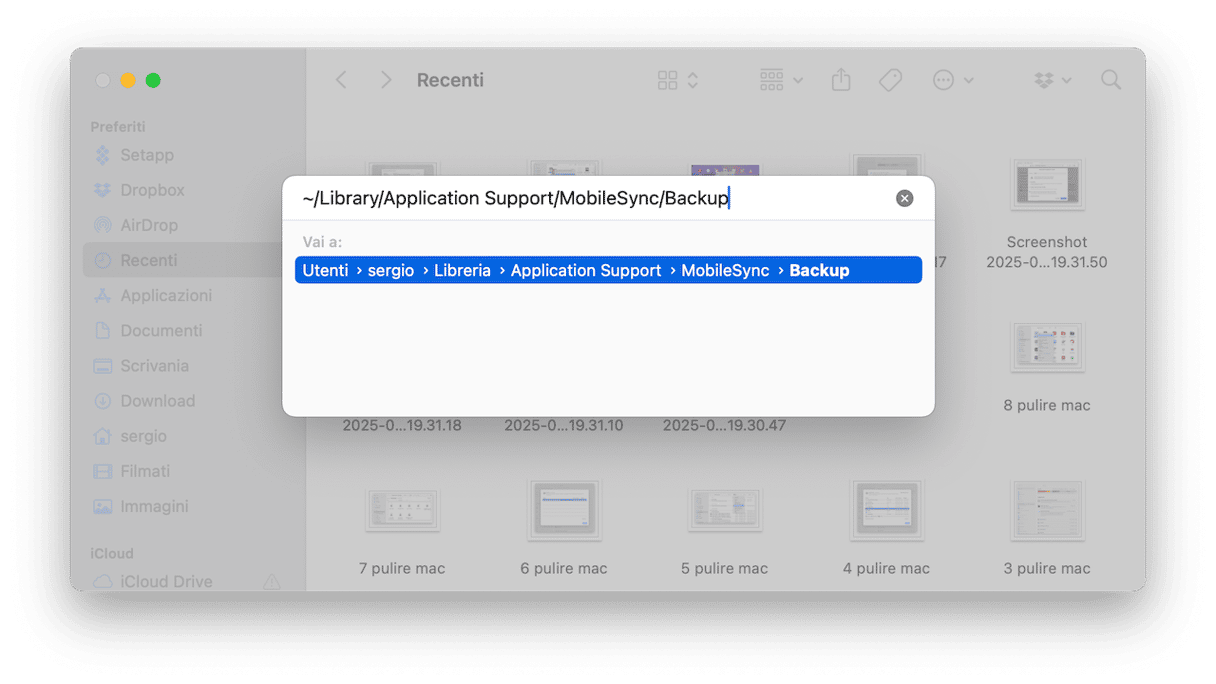The height and width of the screenshot is (684, 1216).
Task: Select the Backup path suggestion row
Action: click(608, 270)
